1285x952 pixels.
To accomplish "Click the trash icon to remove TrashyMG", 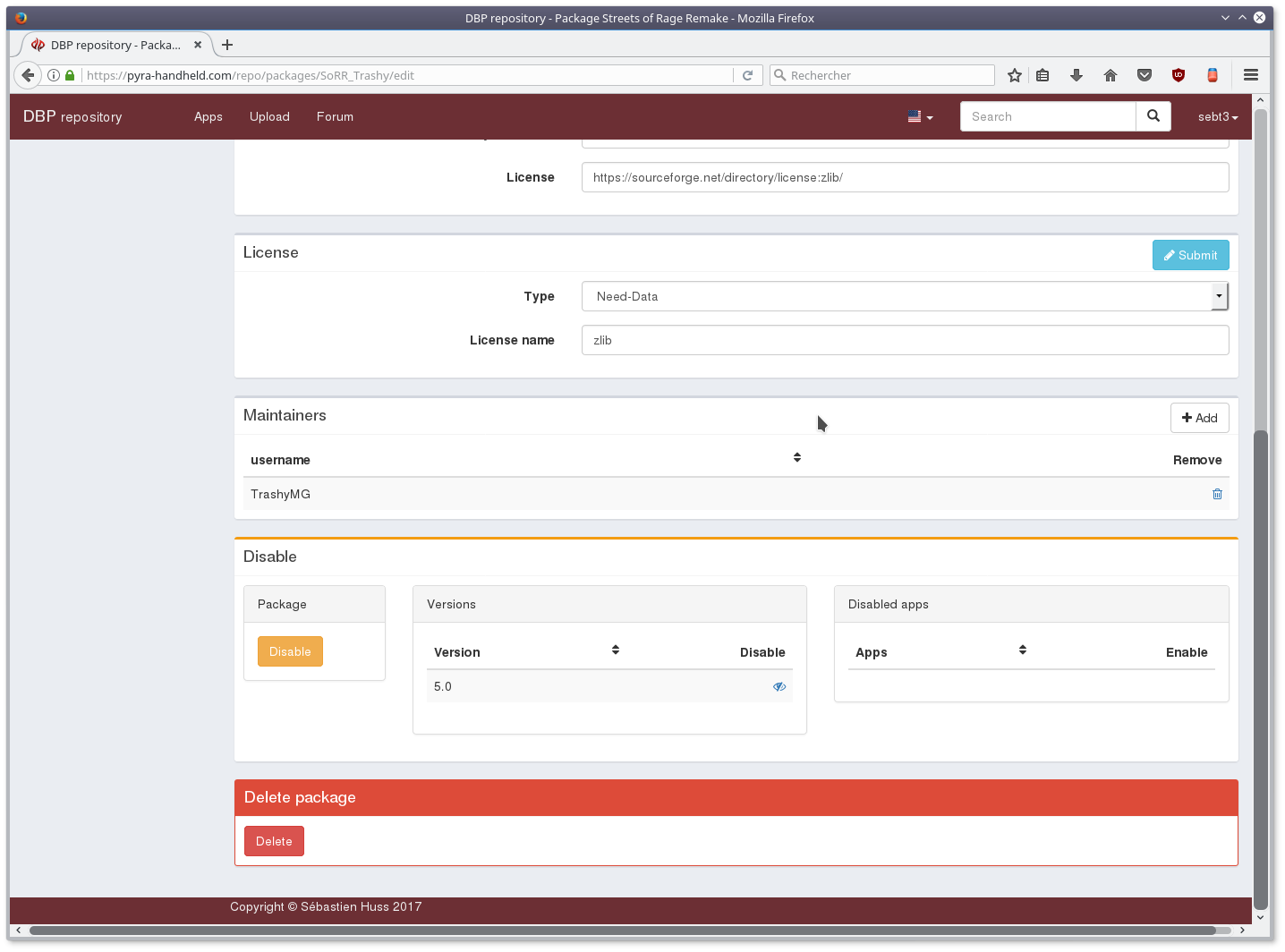I will tap(1217, 494).
